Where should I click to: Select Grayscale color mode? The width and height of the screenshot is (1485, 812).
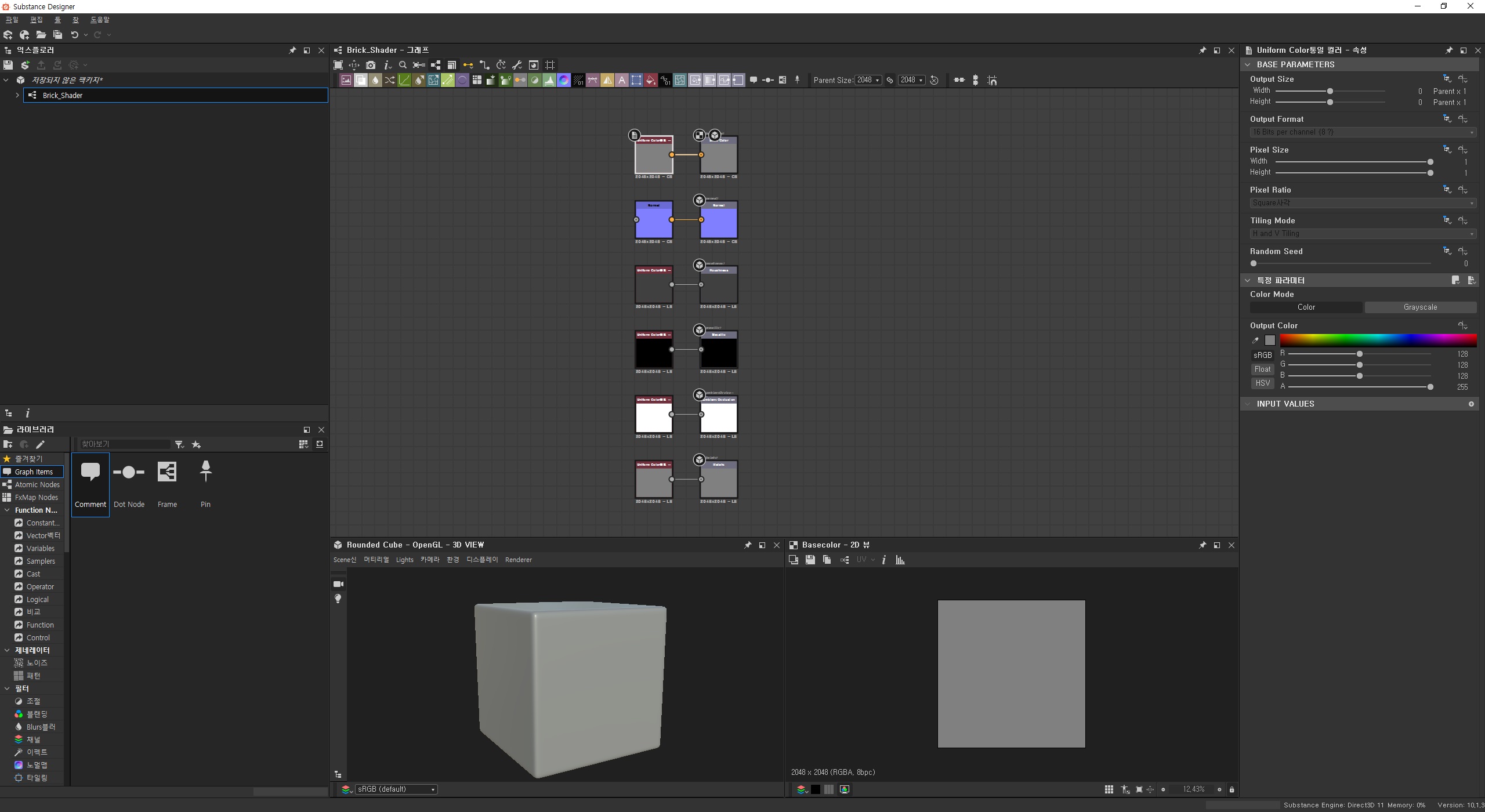[x=1420, y=307]
